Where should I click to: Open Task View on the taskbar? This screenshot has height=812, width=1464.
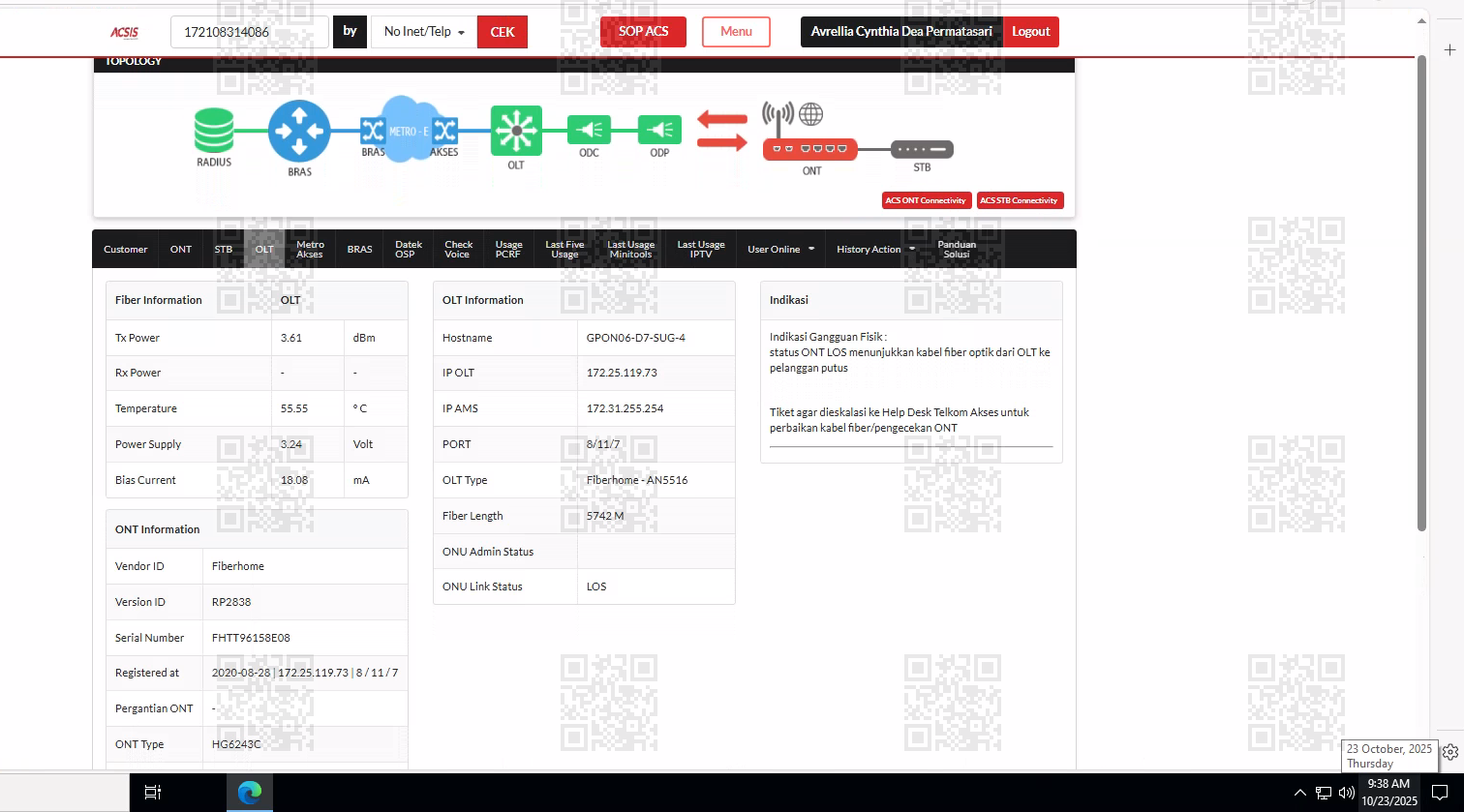tap(153, 793)
